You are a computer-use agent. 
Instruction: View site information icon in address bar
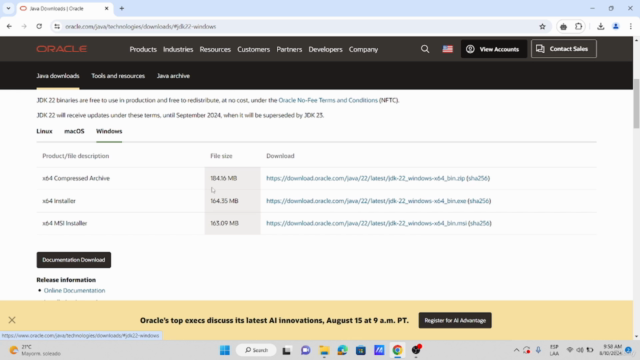pos(57,27)
